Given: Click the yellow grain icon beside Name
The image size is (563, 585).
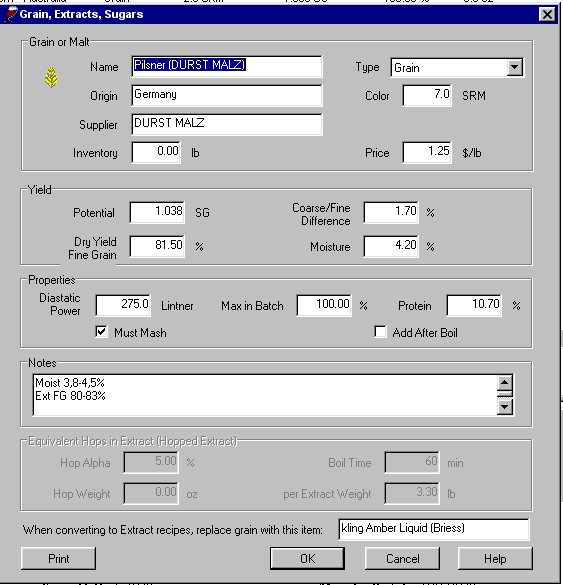Looking at the screenshot, I should tap(51, 77).
